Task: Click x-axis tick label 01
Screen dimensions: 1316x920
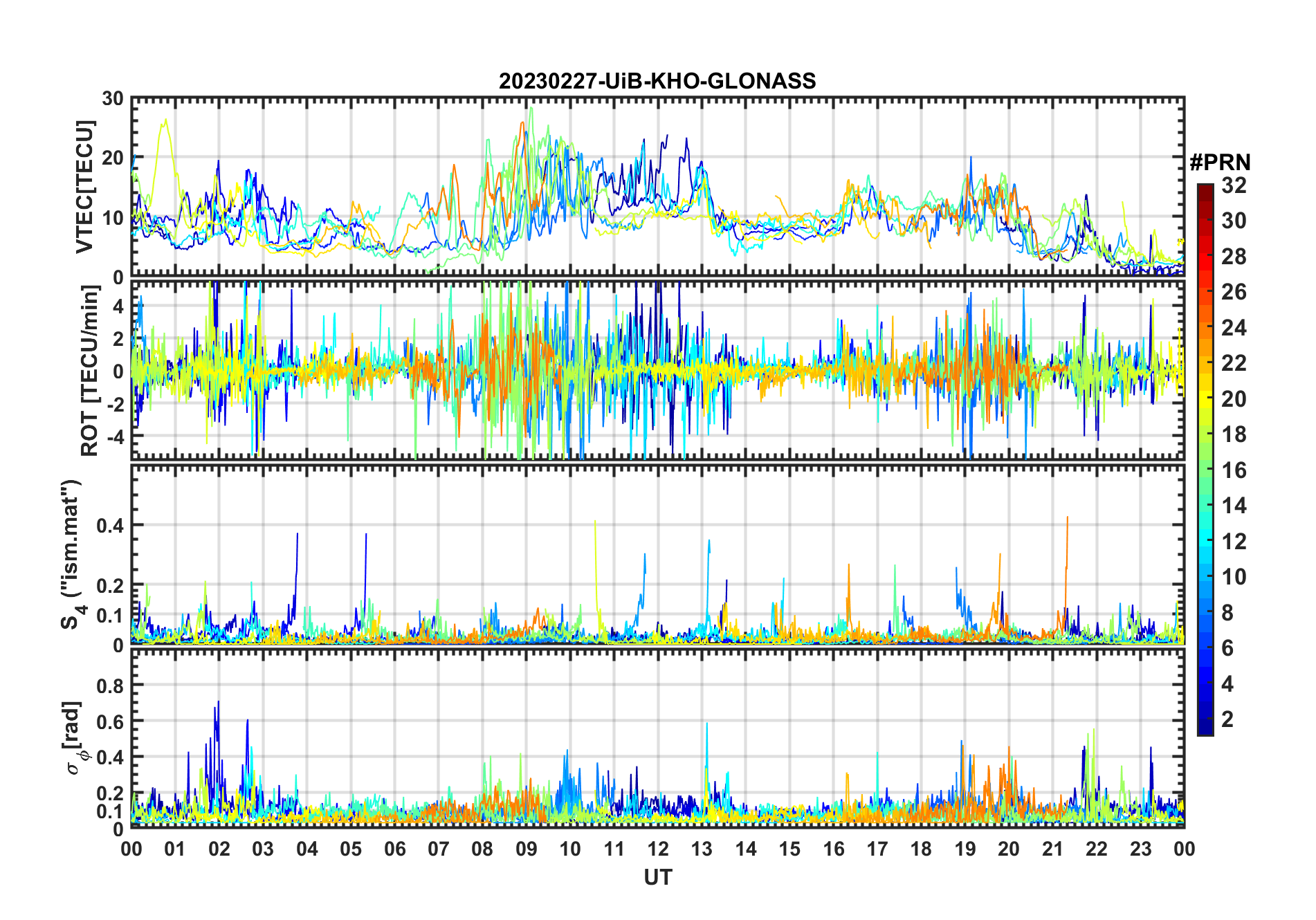Action: [x=175, y=849]
